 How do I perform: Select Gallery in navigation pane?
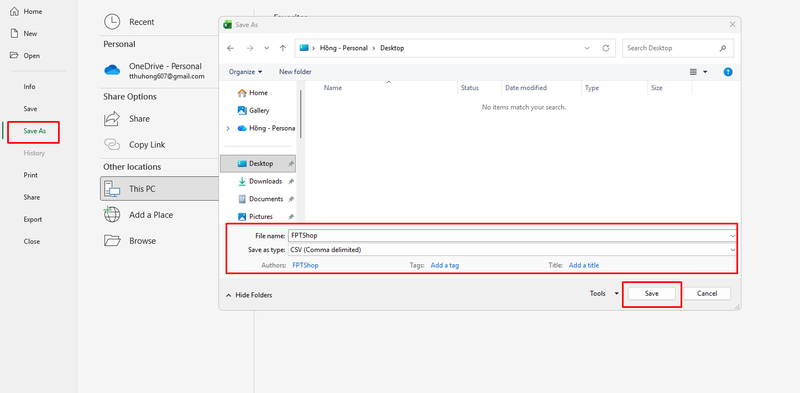[x=254, y=110]
